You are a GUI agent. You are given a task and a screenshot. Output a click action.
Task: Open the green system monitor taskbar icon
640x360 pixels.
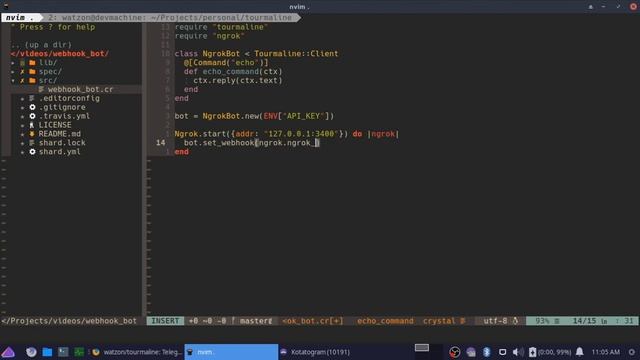pyautogui.click(x=79, y=352)
